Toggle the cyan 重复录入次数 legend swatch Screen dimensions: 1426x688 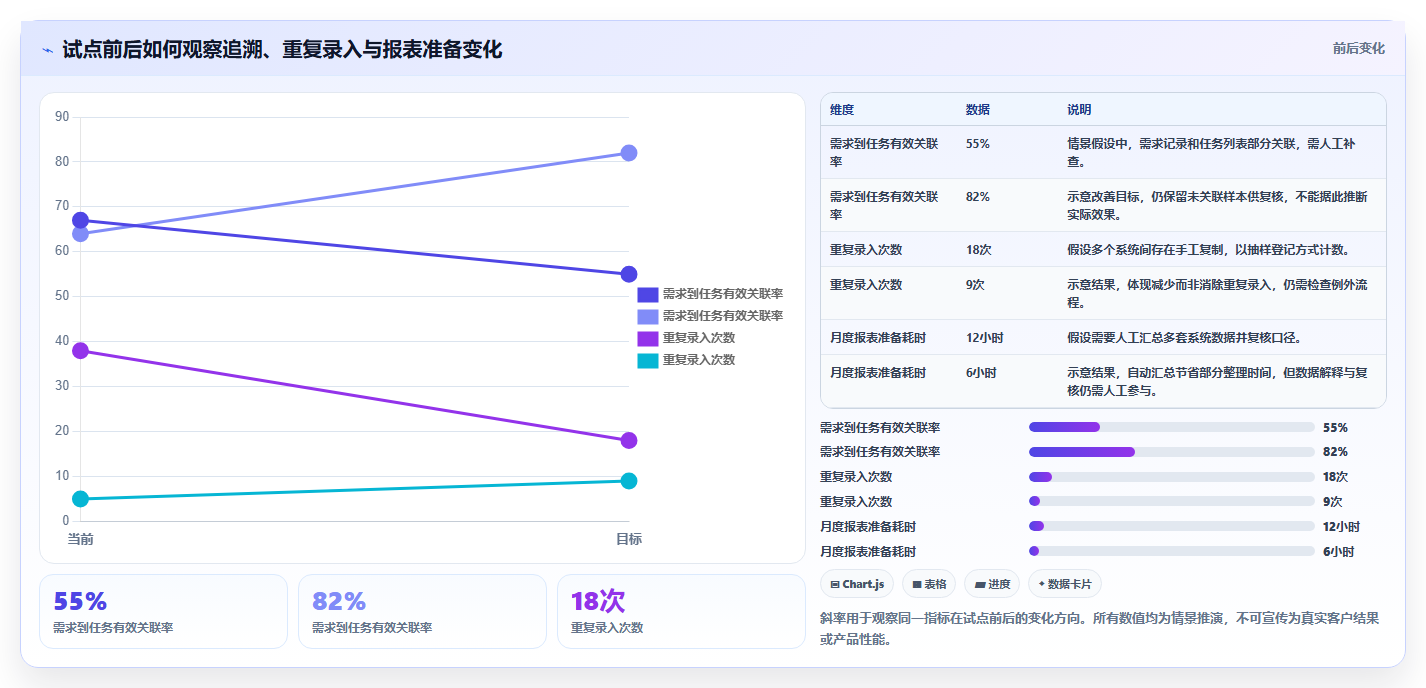click(648, 360)
